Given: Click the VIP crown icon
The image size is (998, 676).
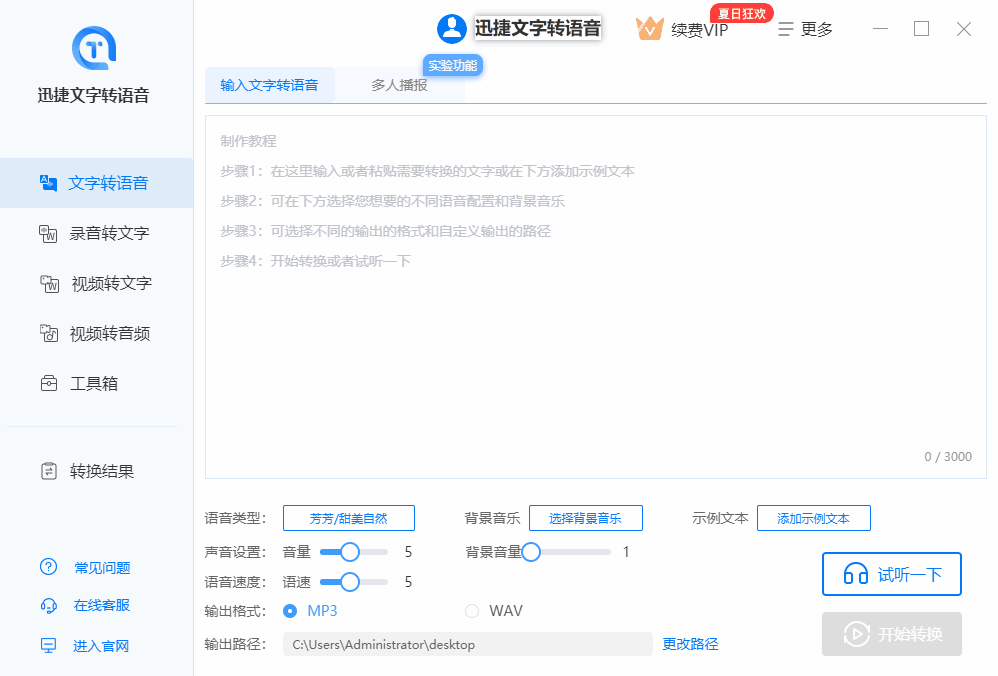Looking at the screenshot, I should (x=650, y=29).
